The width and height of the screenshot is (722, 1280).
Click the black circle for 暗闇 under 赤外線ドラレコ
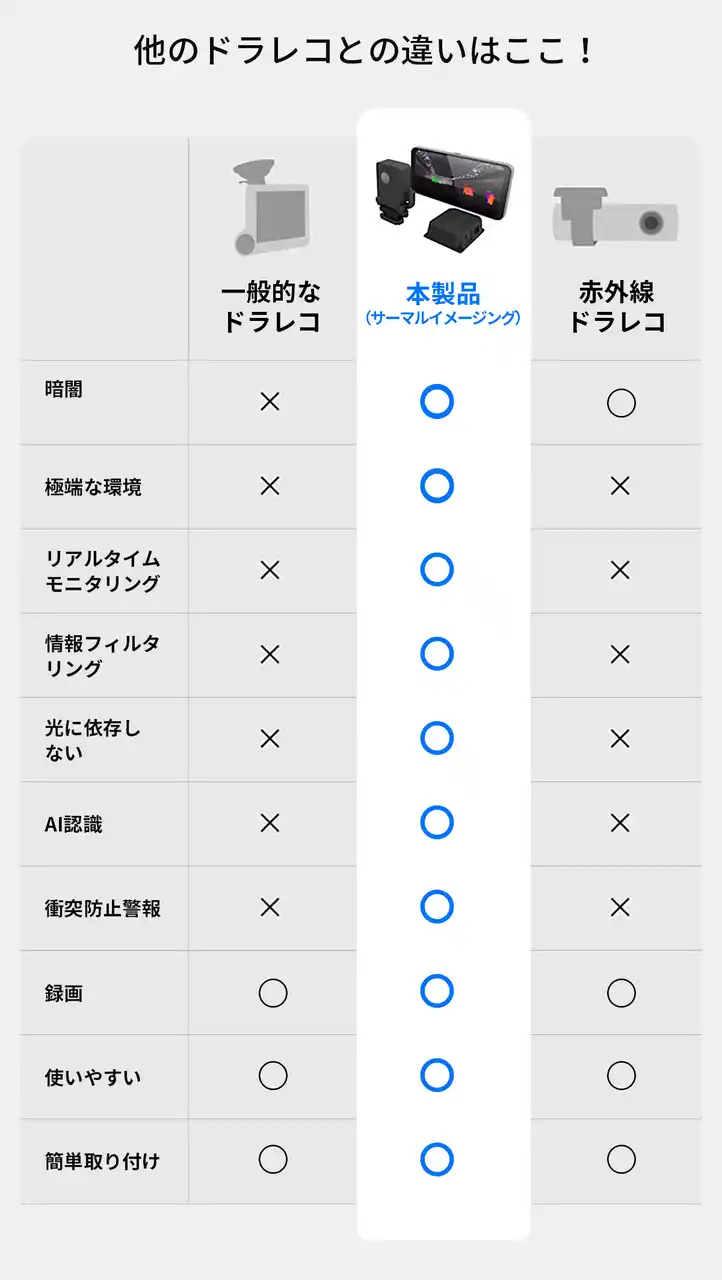[x=621, y=403]
